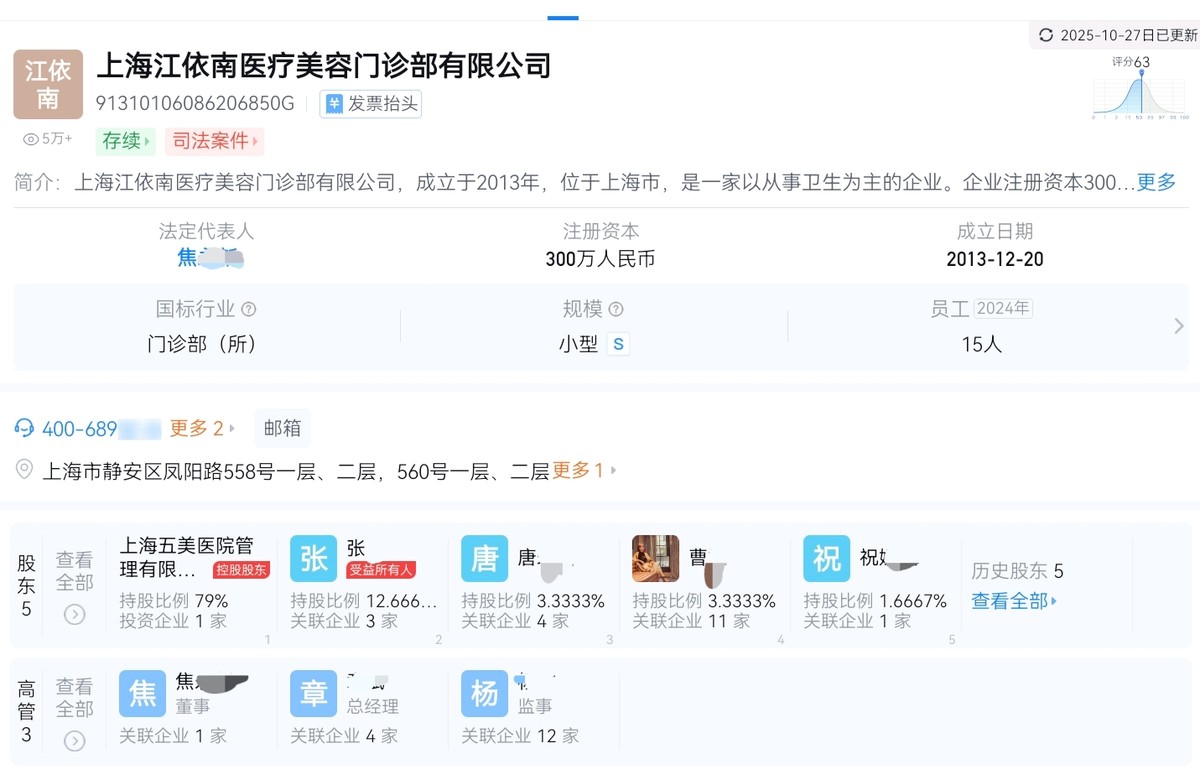Click the location pin address icon
Image resolution: width=1200 pixels, height=770 pixels.
[25, 470]
